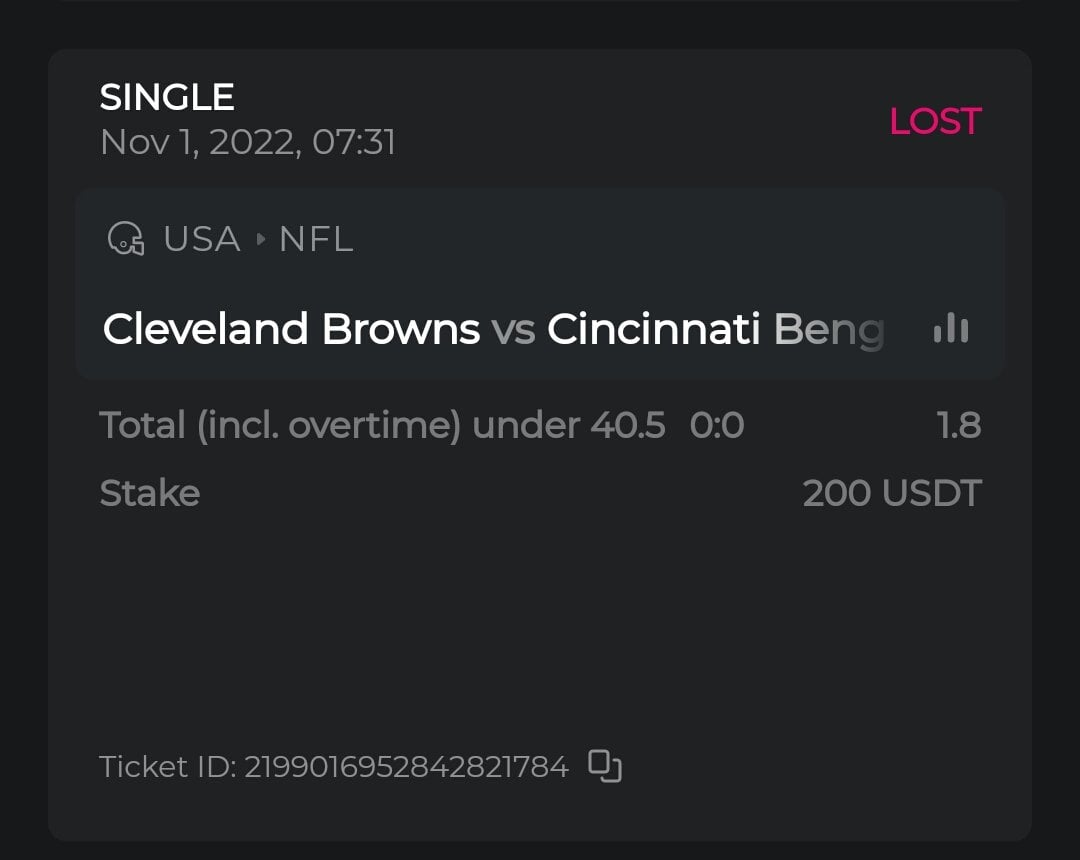The image size is (1080, 860).
Task: Select the Total under 40.5 market text
Action: coord(382,425)
